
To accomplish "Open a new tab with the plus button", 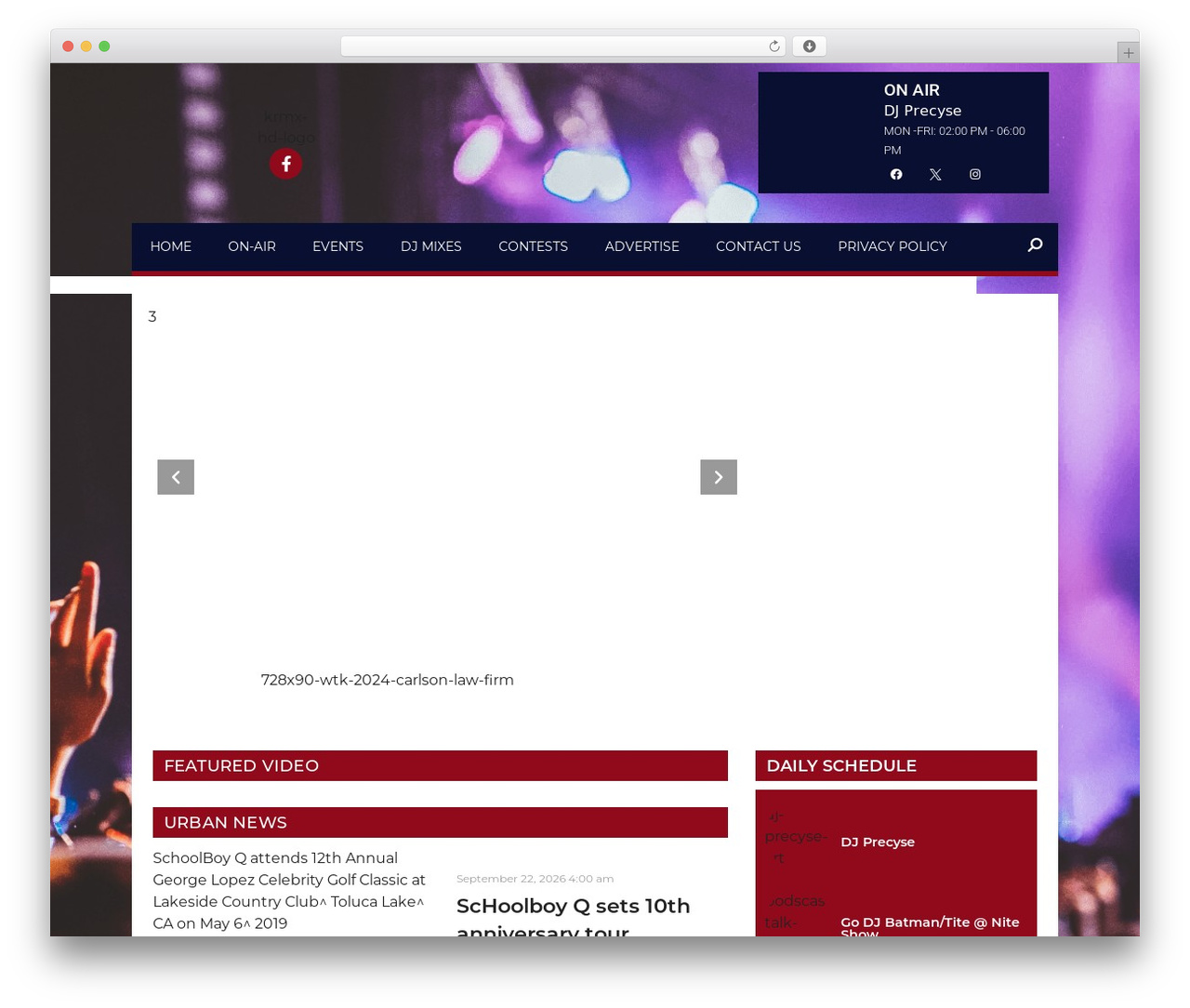I will coord(1128,53).
